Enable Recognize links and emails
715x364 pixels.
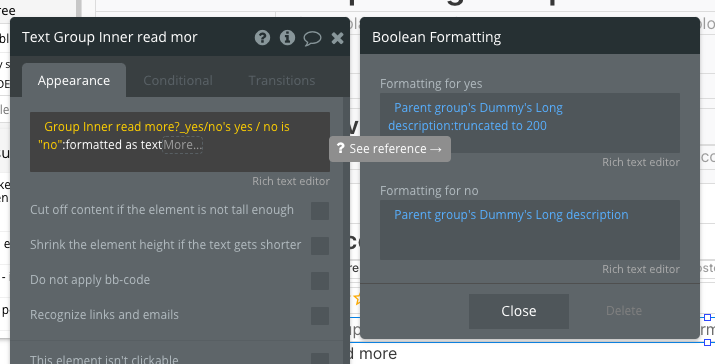click(320, 316)
